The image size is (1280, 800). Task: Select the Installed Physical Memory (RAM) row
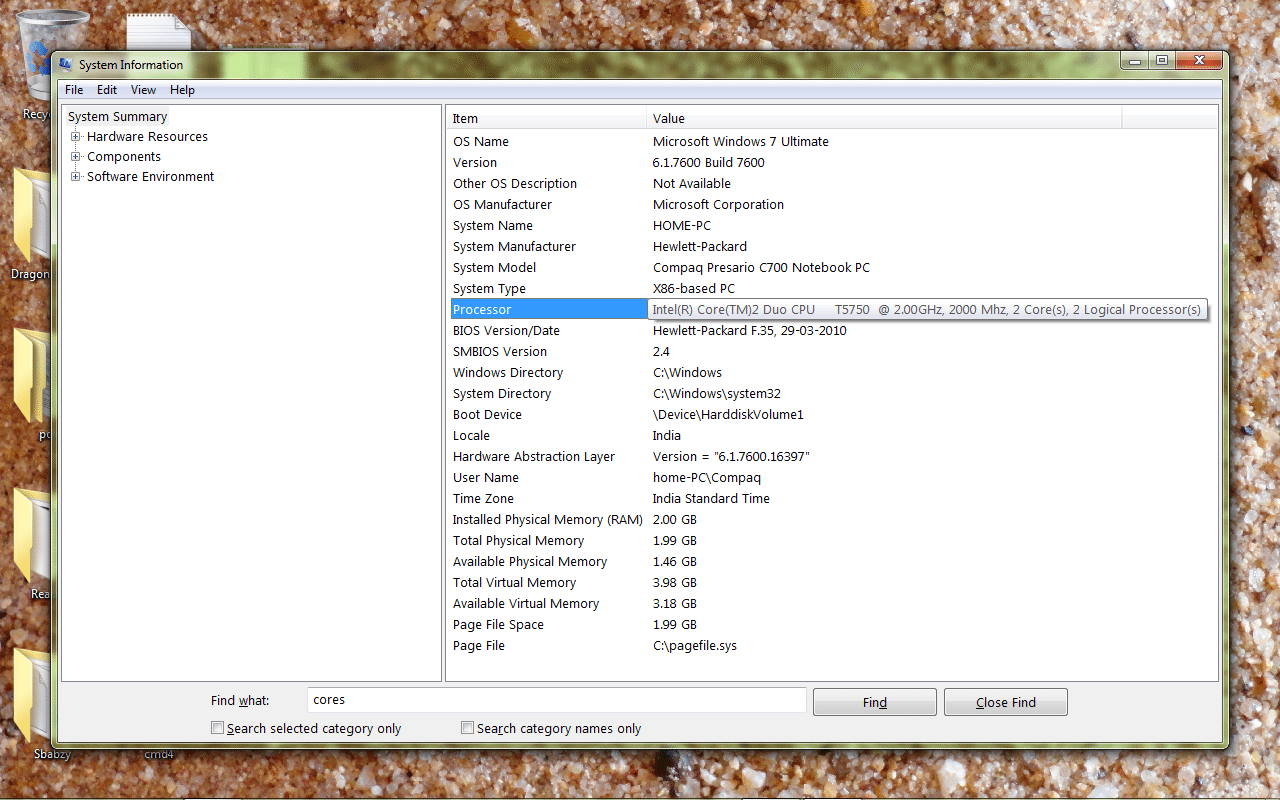(x=547, y=520)
